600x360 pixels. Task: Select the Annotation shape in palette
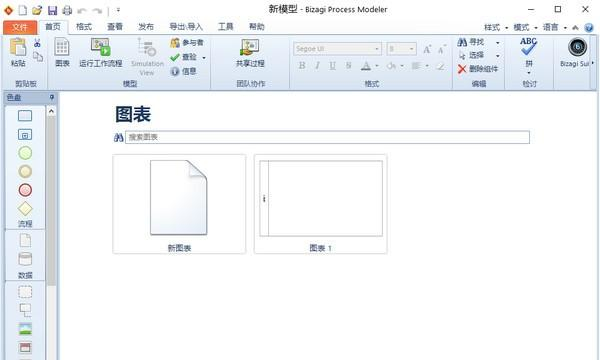coord(25,310)
